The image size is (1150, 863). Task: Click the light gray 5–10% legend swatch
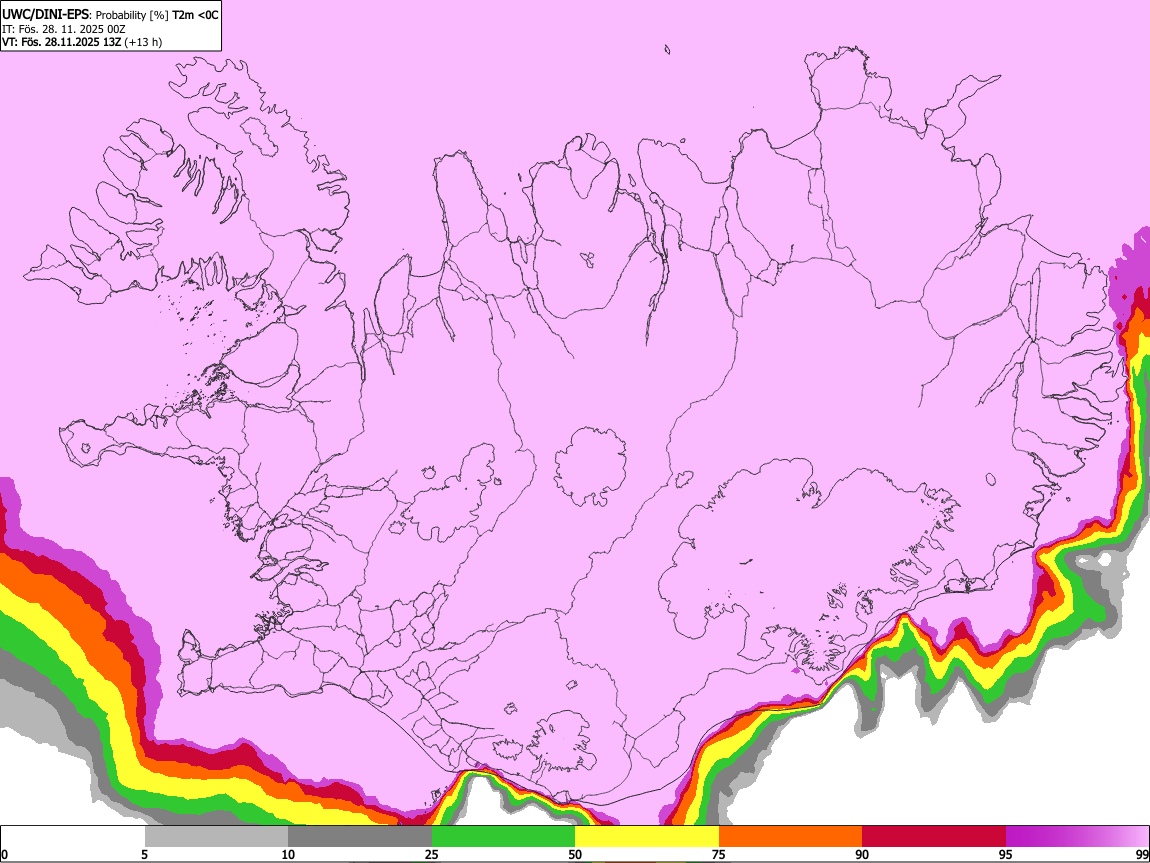[216, 836]
